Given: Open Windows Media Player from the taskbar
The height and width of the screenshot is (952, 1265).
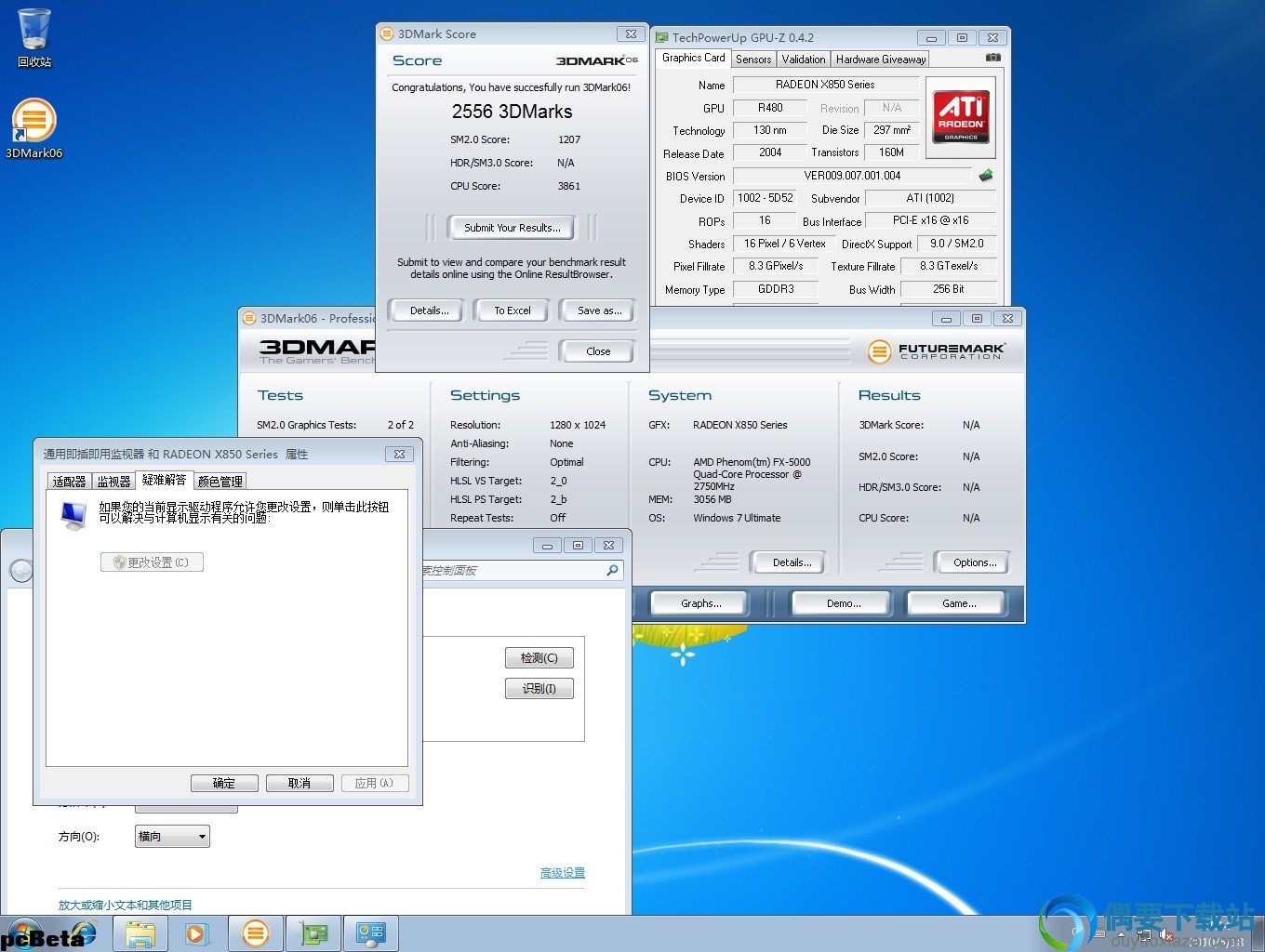Looking at the screenshot, I should tap(198, 934).
